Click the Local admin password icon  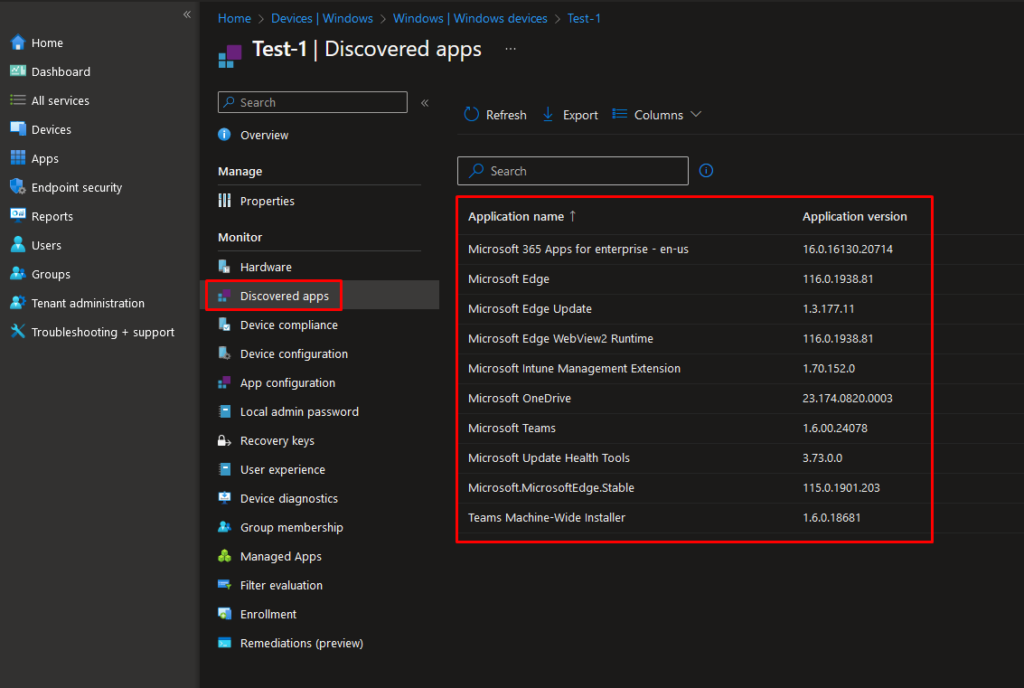pos(224,411)
